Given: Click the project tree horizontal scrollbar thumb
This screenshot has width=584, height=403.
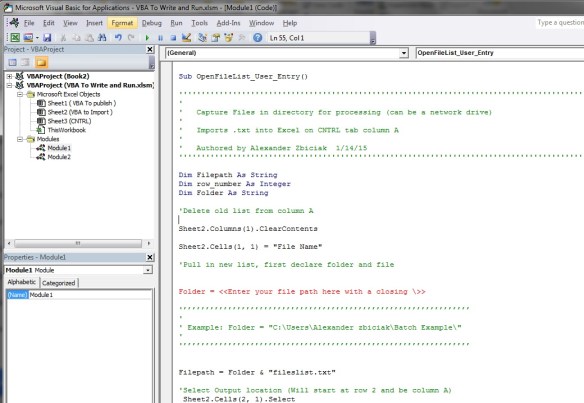Looking at the screenshot, I should 78,243.
